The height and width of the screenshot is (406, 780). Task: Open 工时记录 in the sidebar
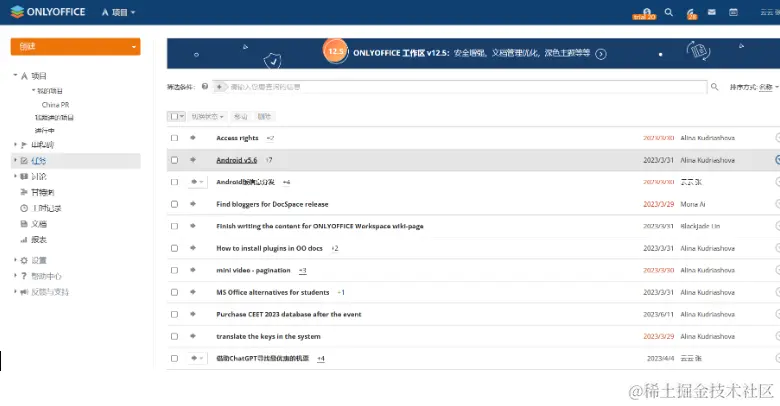46,208
